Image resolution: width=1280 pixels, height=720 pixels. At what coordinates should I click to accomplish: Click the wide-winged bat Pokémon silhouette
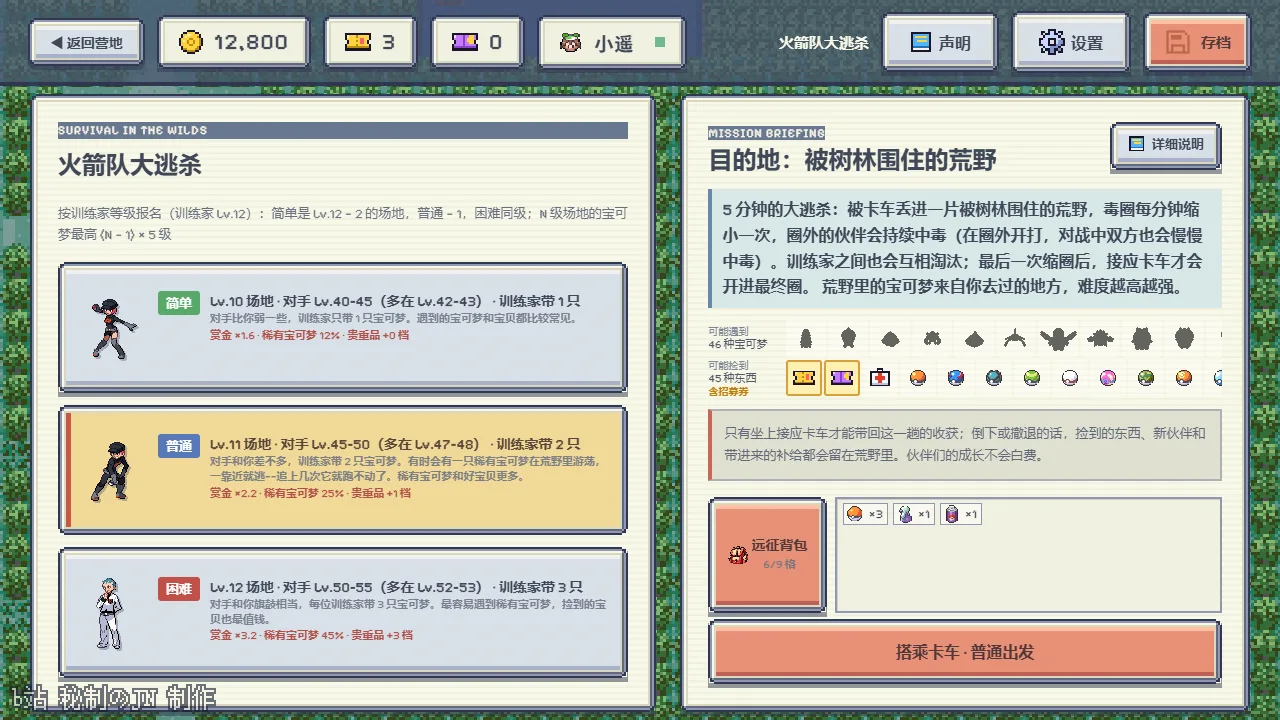[x=1058, y=338]
